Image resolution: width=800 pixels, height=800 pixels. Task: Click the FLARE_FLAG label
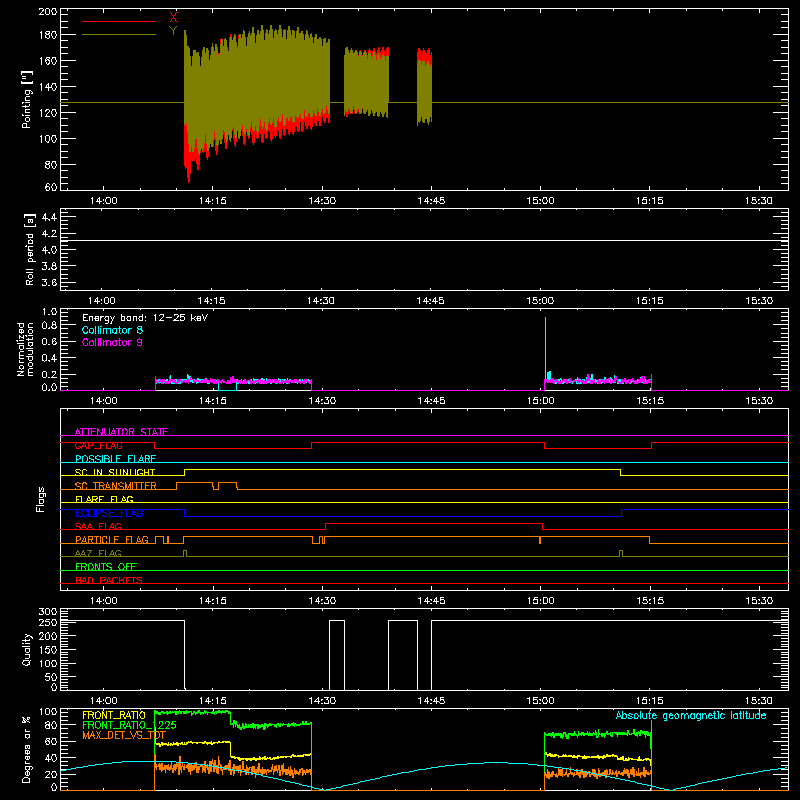click(104, 499)
